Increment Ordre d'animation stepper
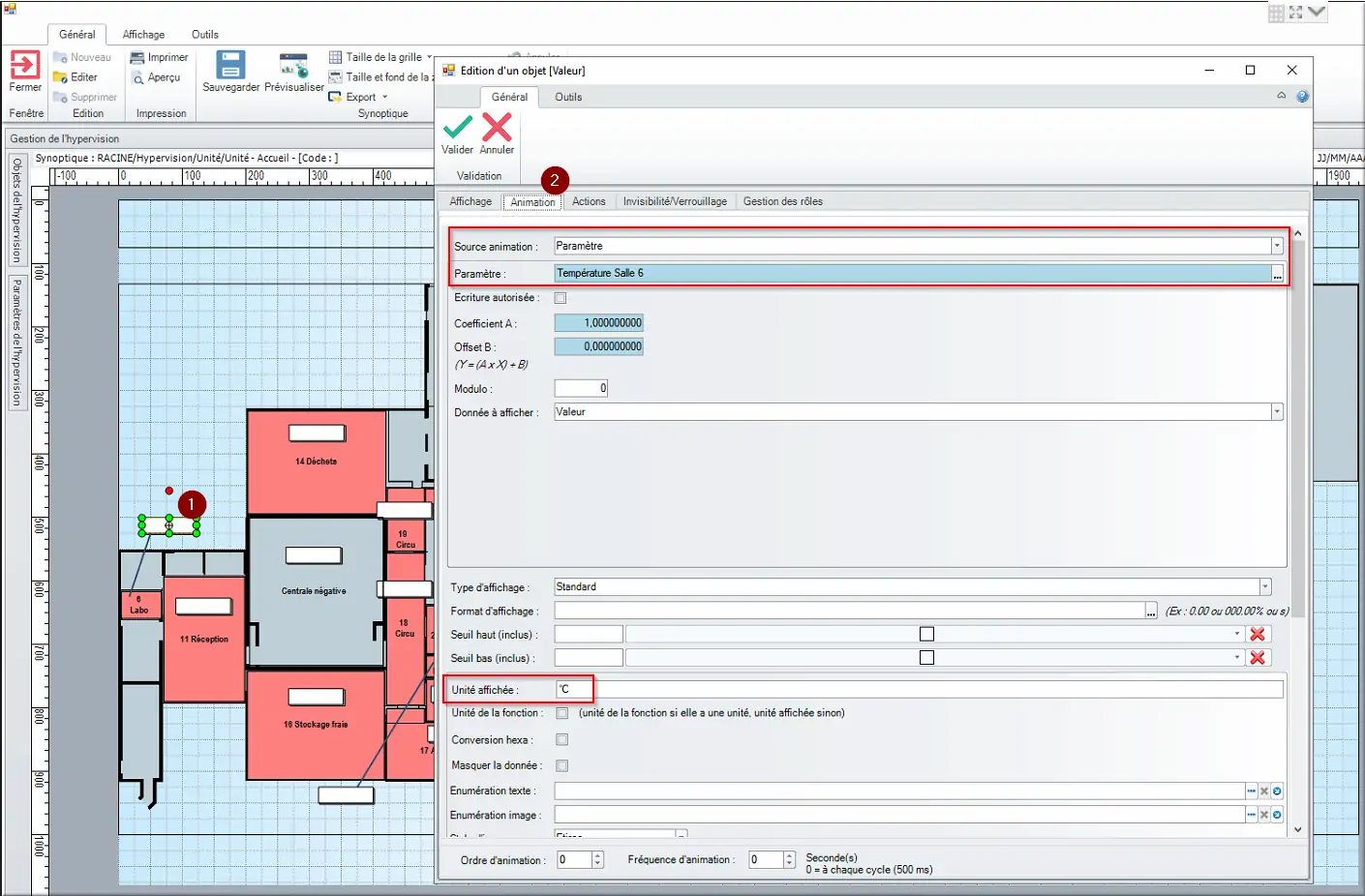 point(597,855)
